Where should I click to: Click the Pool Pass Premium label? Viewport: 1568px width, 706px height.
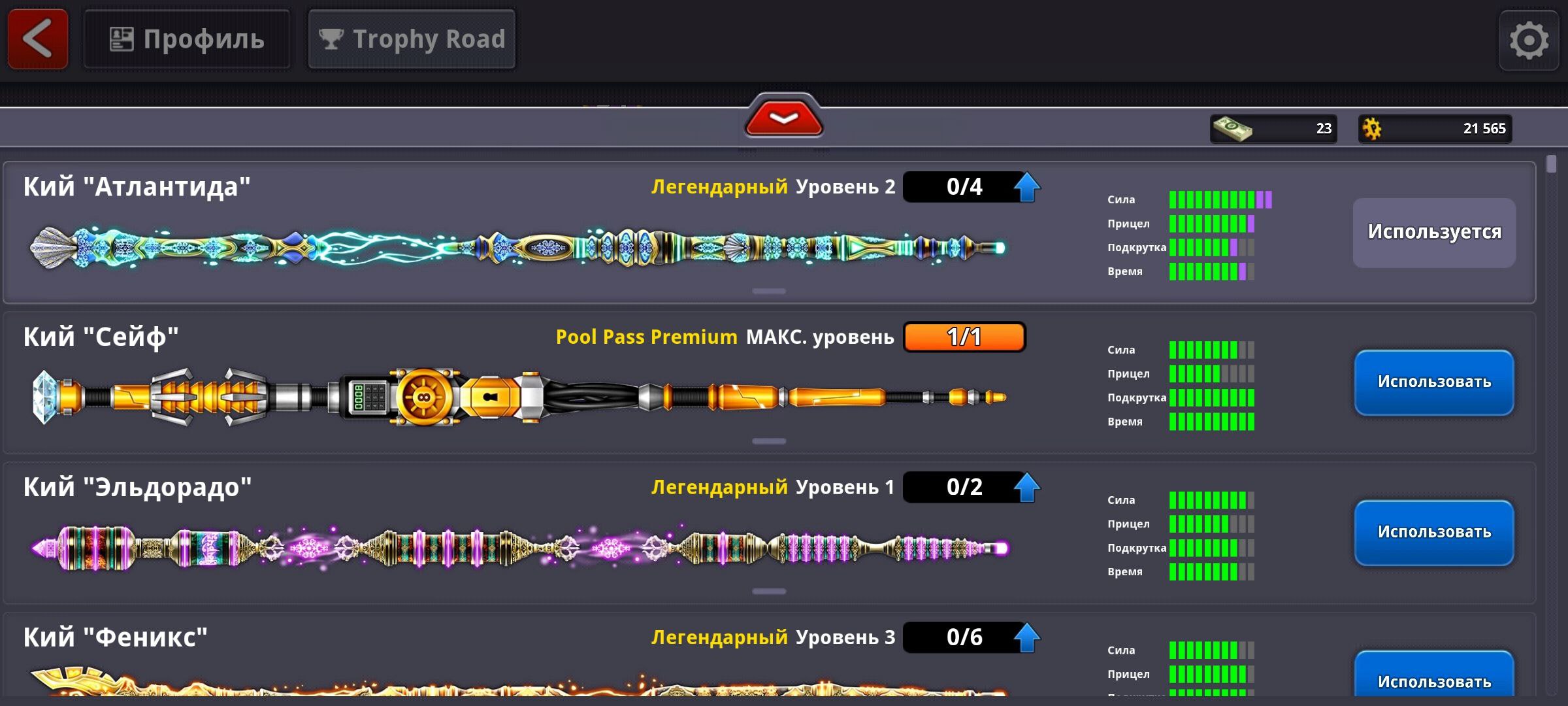point(646,337)
